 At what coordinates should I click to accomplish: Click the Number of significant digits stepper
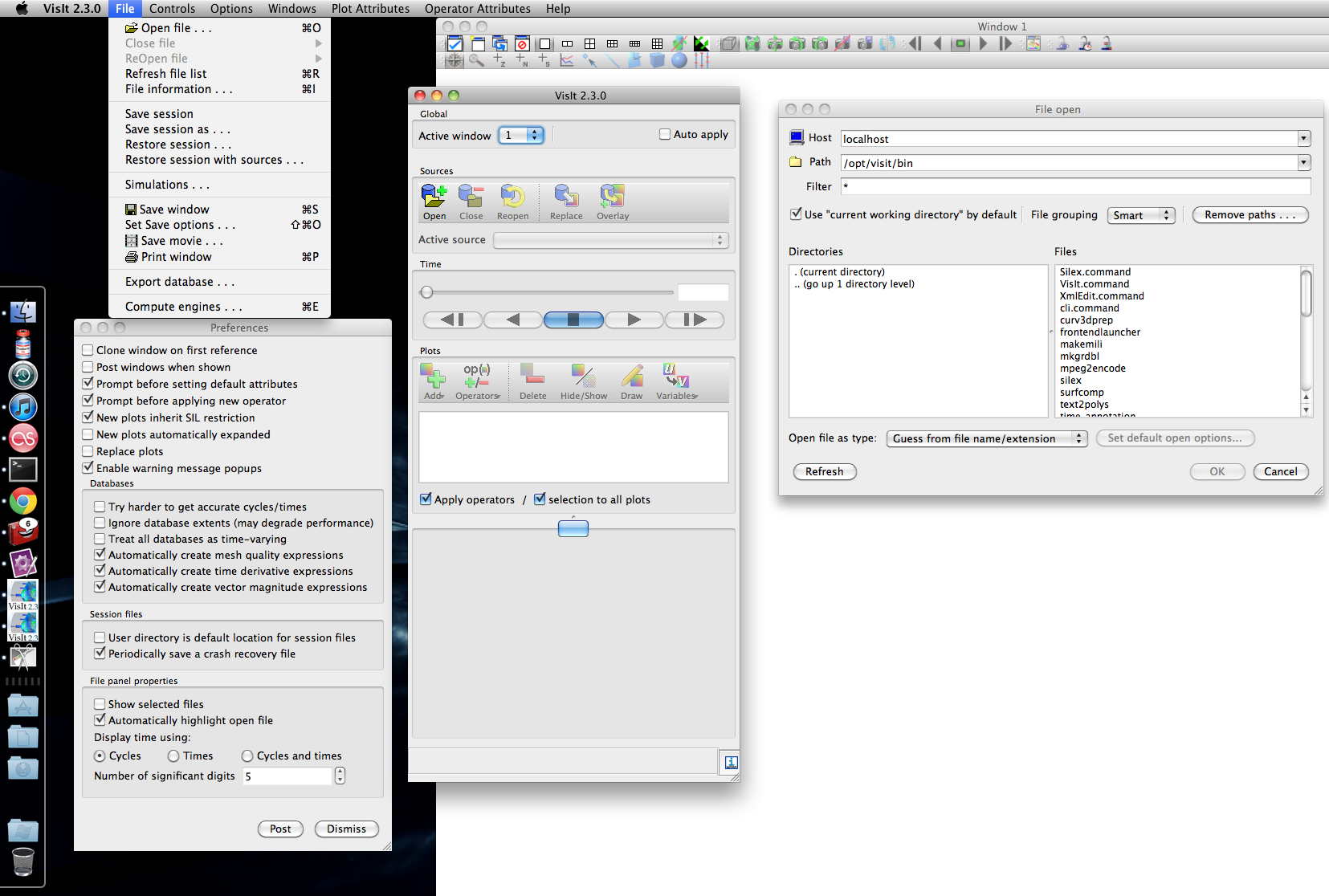pos(340,776)
